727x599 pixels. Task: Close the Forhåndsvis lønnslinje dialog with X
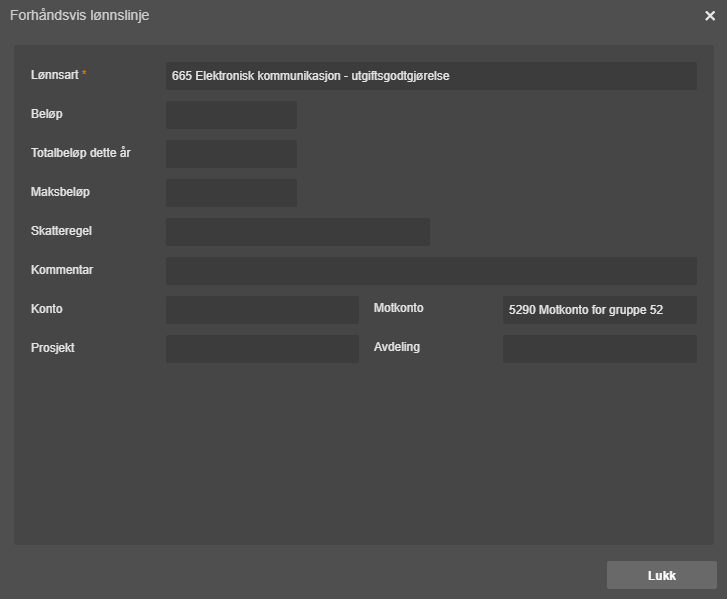710,16
